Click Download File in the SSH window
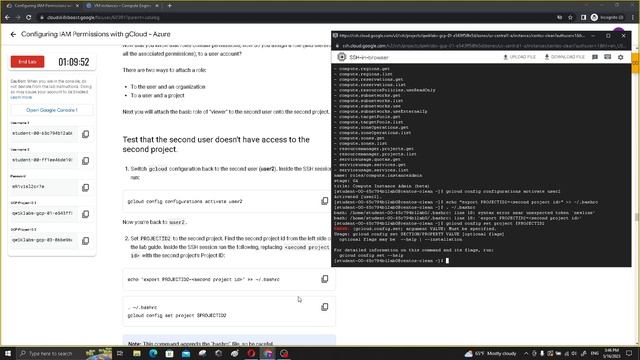 [x=564, y=57]
